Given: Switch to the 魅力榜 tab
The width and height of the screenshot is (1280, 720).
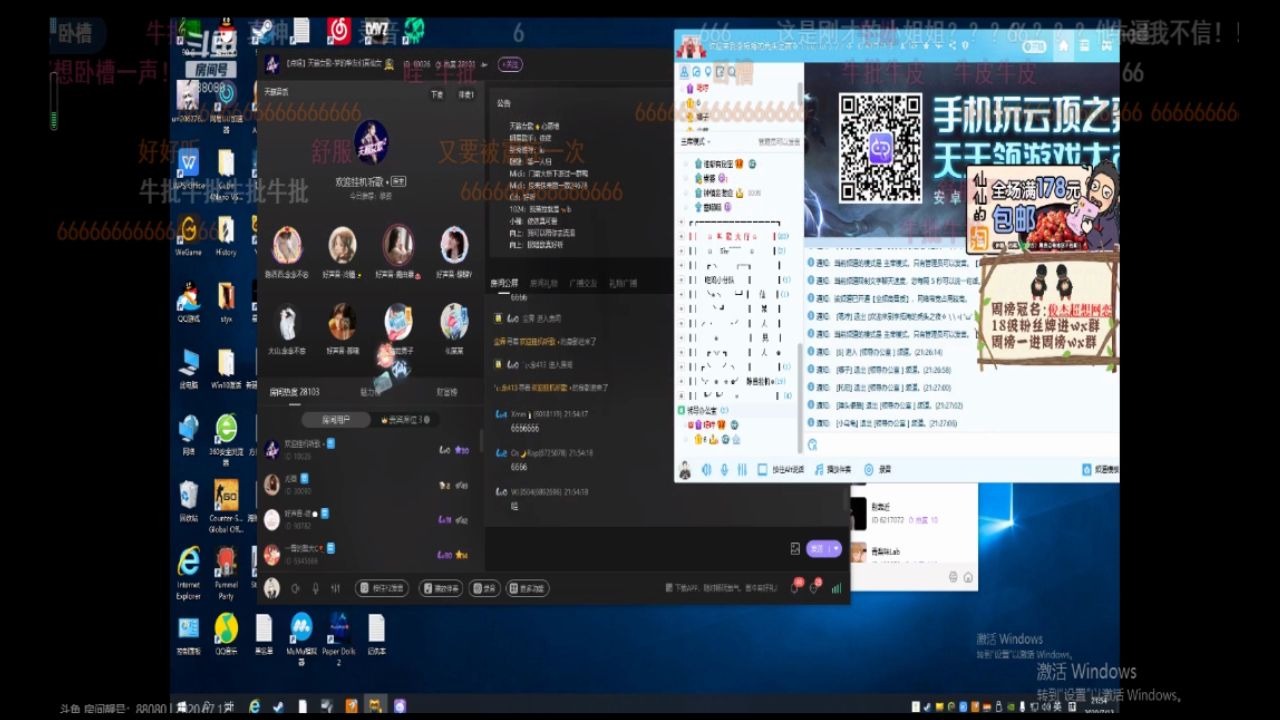Looking at the screenshot, I should (x=370, y=392).
